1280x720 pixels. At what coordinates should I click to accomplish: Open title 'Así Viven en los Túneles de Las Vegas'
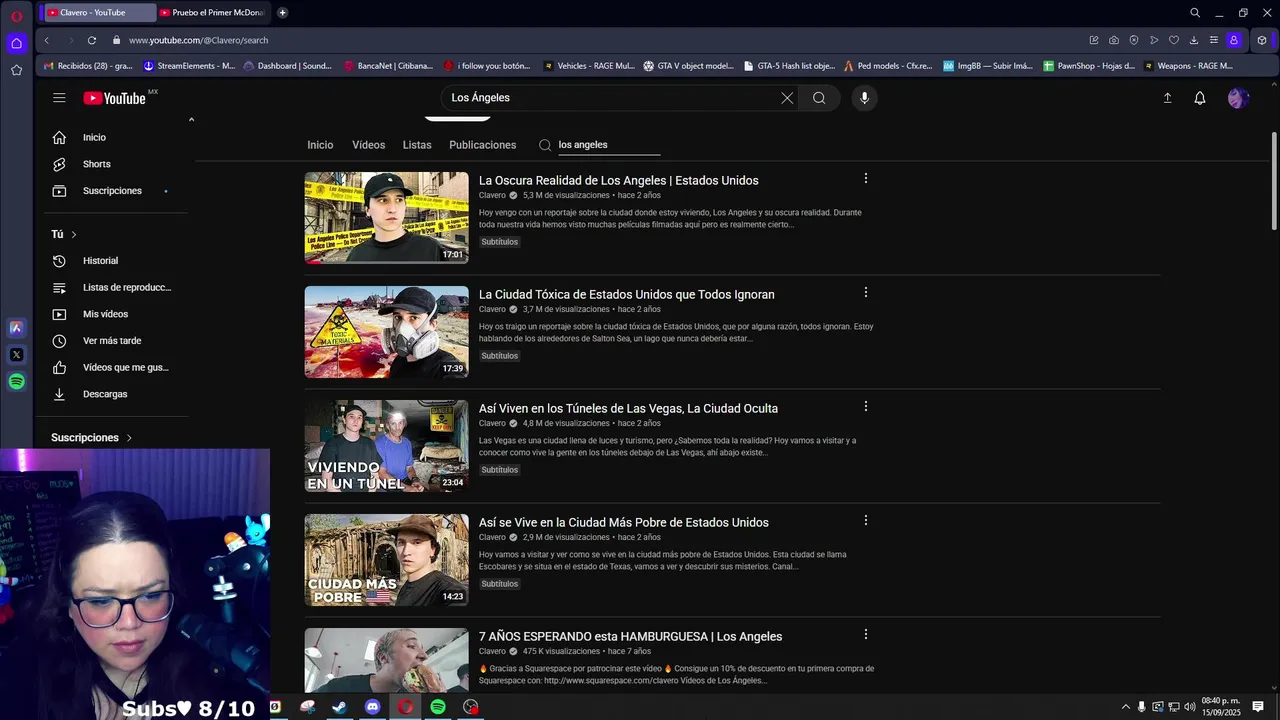click(x=628, y=409)
